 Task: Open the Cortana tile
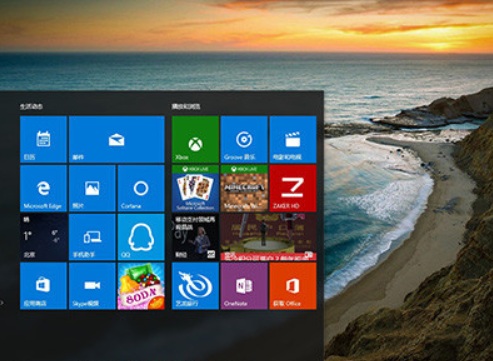pyautogui.click(x=141, y=188)
